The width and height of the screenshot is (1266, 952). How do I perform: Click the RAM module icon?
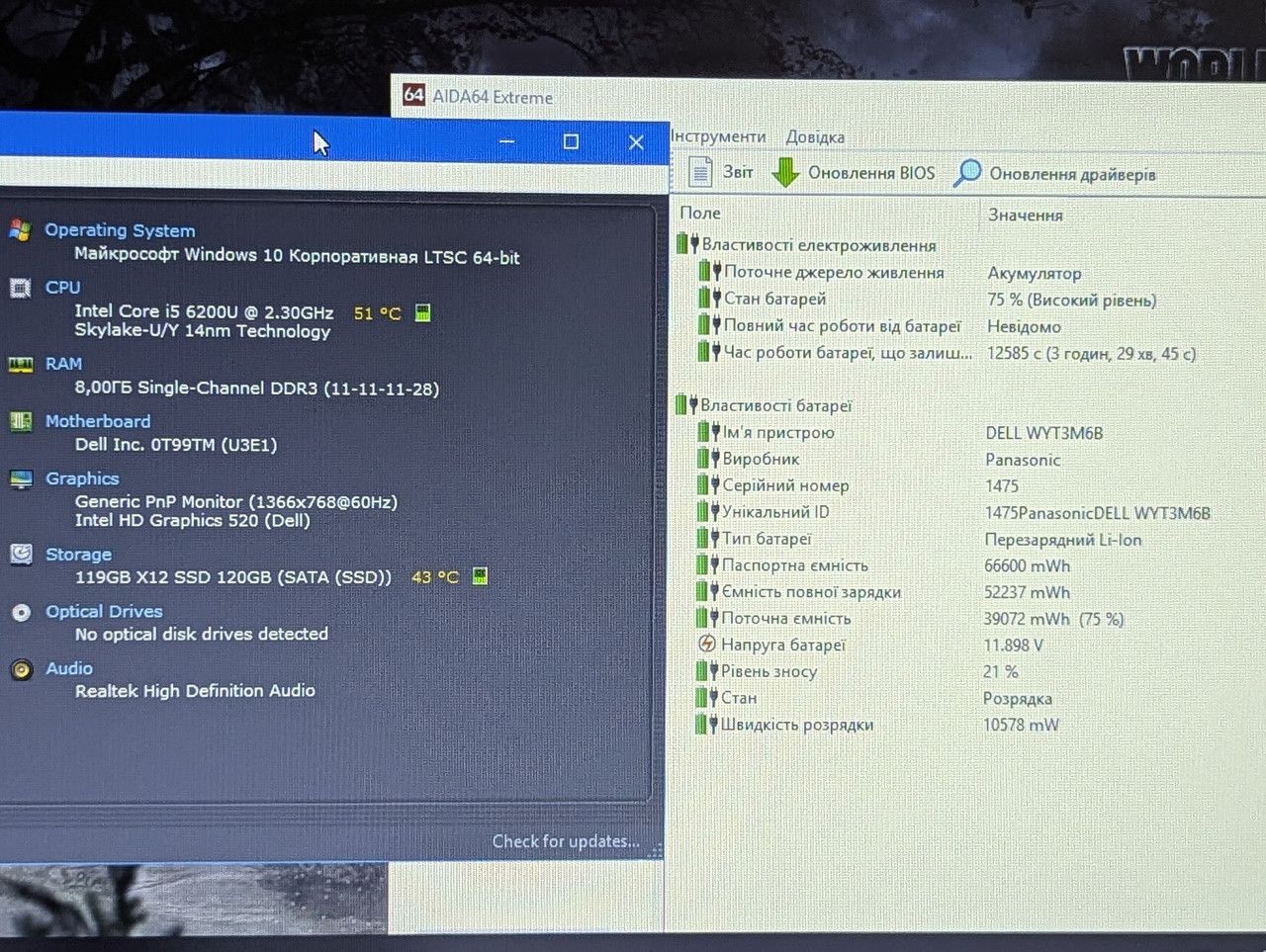pos(20,364)
